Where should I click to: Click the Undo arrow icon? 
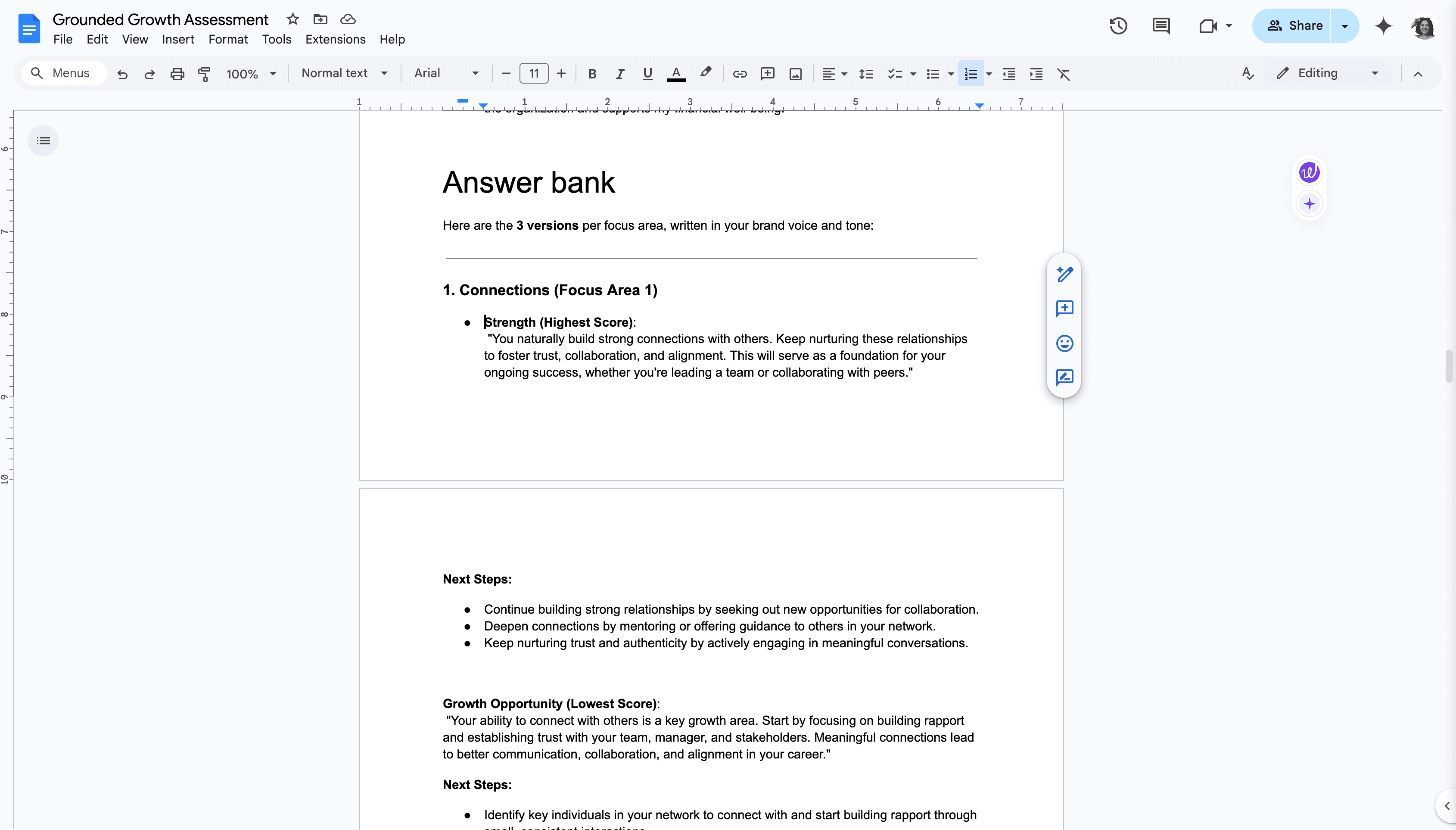(122, 74)
